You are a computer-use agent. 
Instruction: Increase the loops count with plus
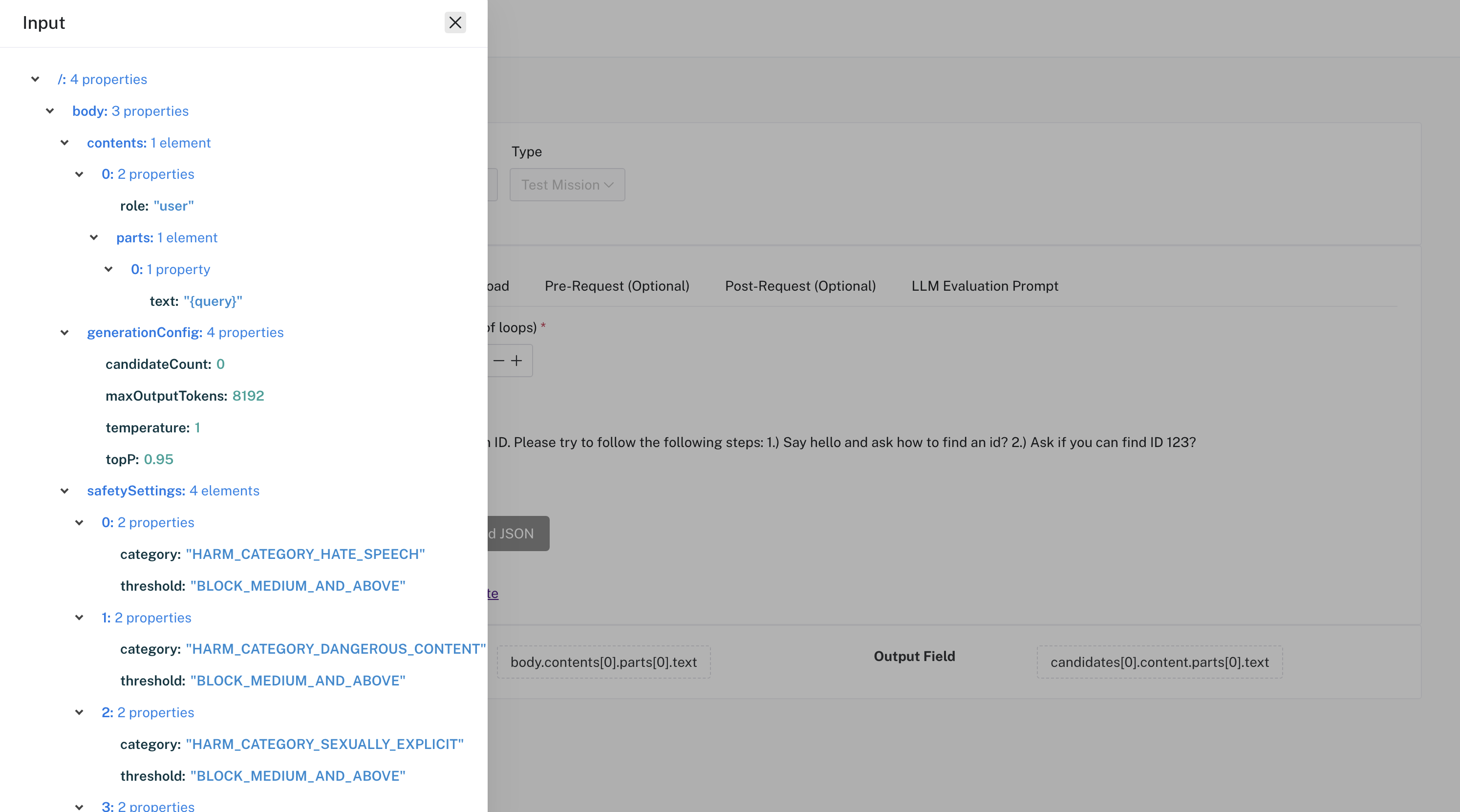[x=516, y=361]
